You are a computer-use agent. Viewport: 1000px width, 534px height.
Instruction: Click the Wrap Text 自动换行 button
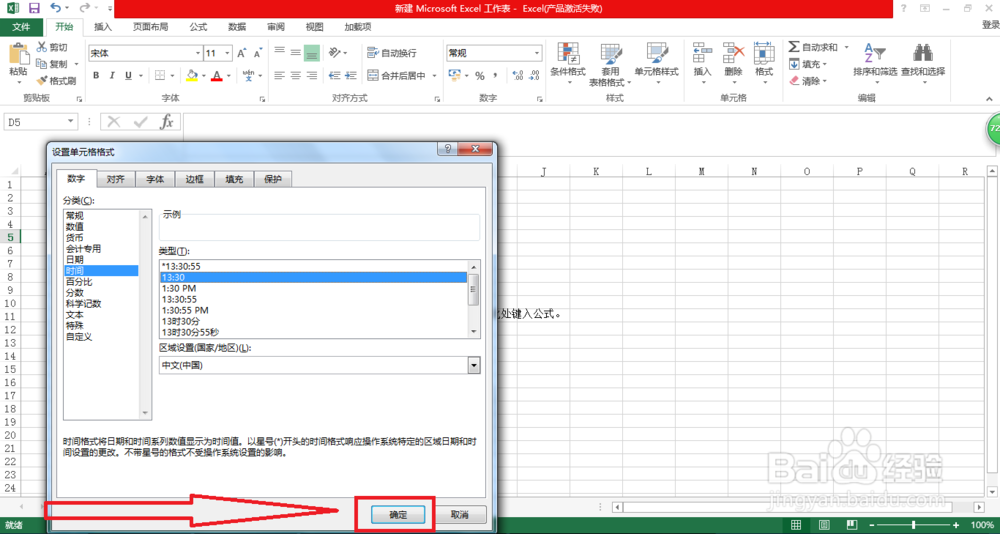point(392,53)
